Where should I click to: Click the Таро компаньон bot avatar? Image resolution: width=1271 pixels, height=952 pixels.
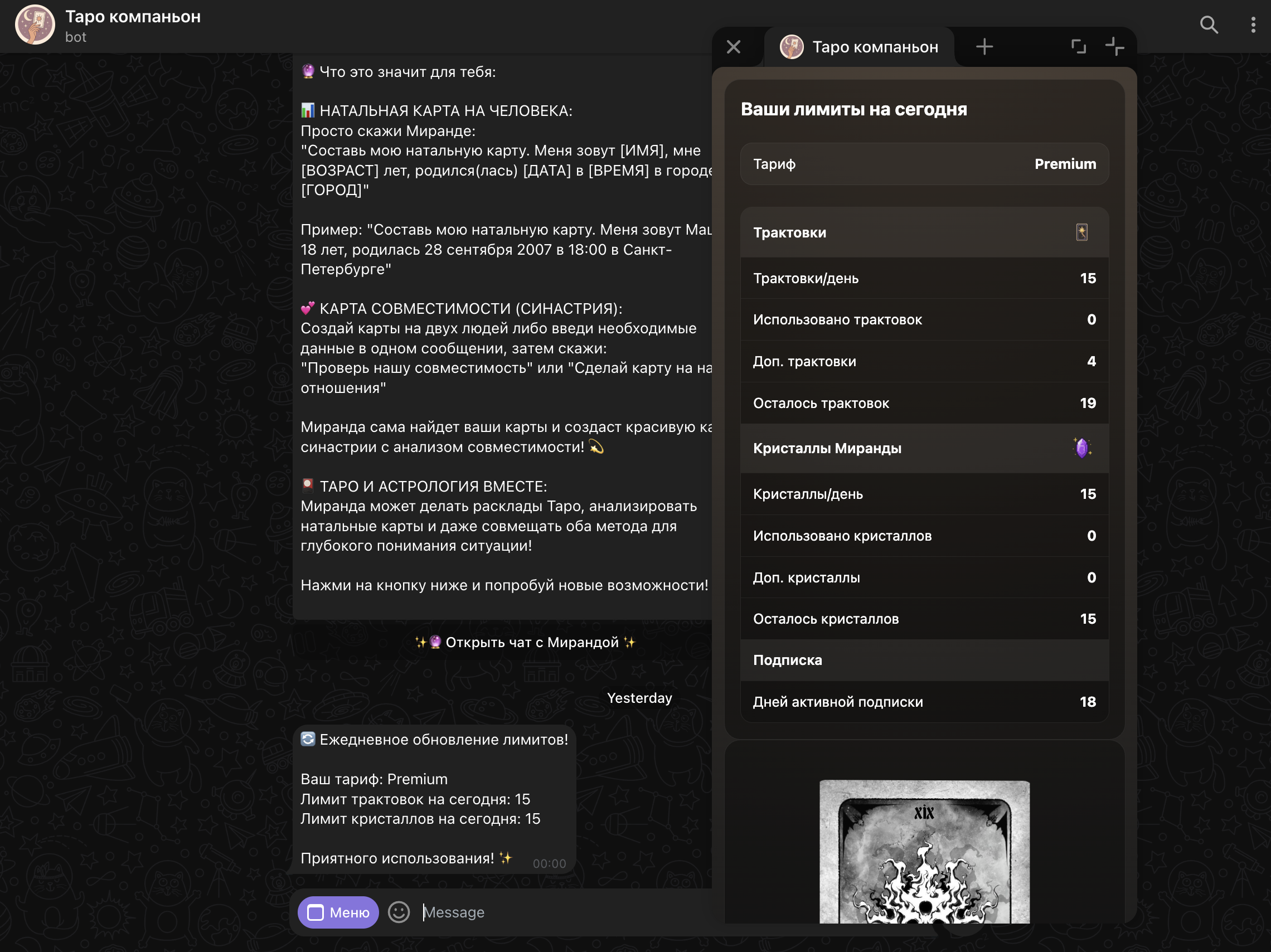point(35,25)
